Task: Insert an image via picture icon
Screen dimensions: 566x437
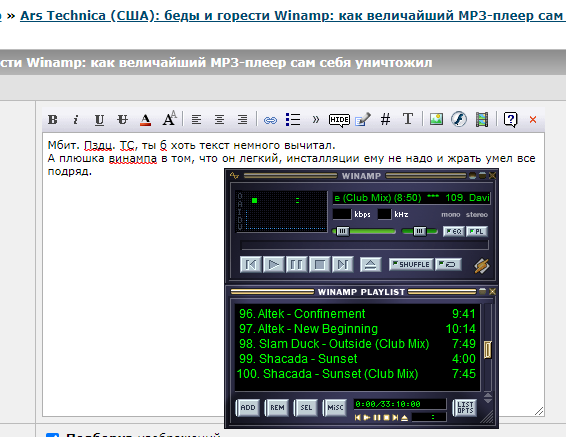Action: 436,119
